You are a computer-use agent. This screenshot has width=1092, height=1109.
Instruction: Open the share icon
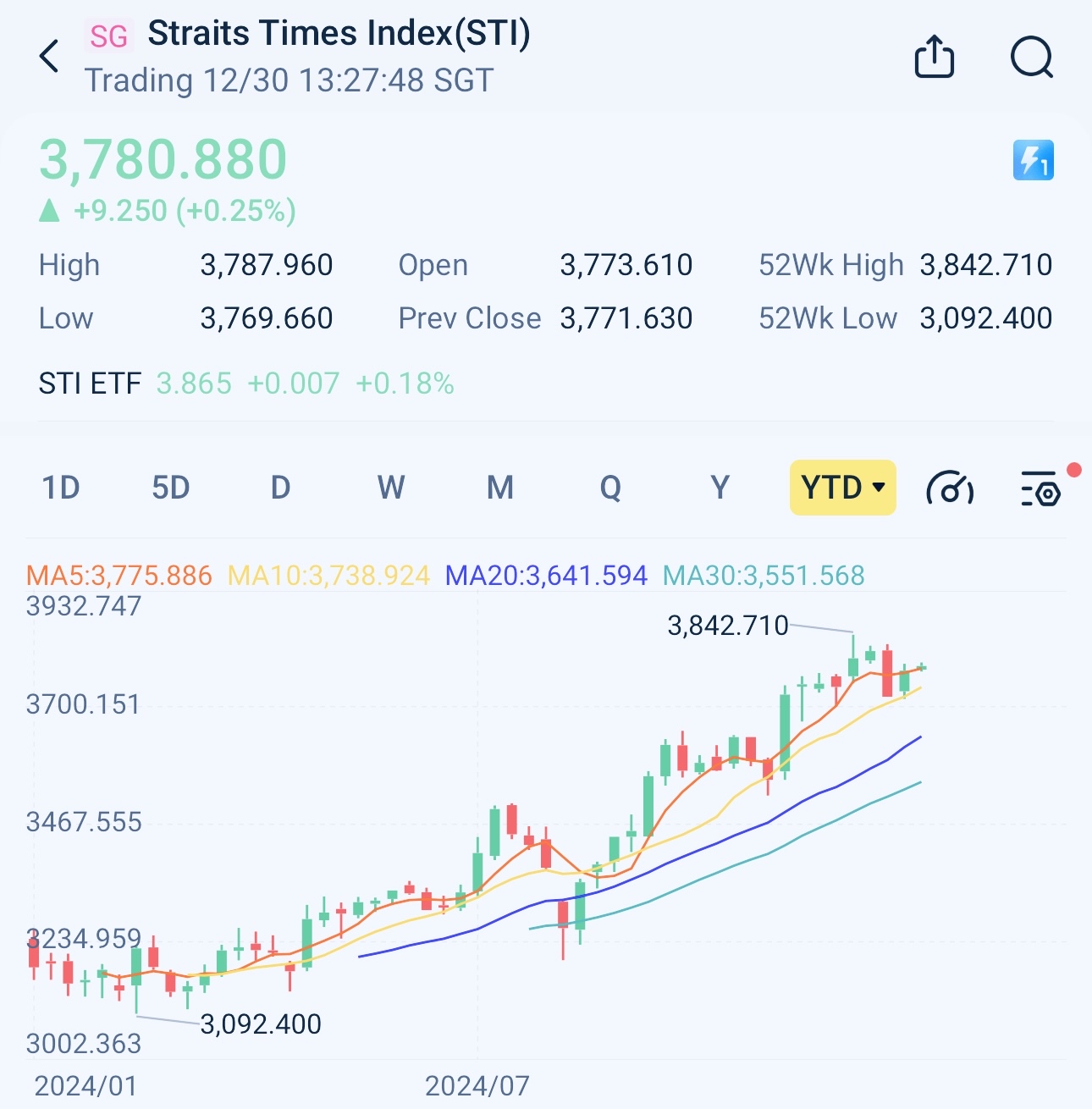click(935, 57)
